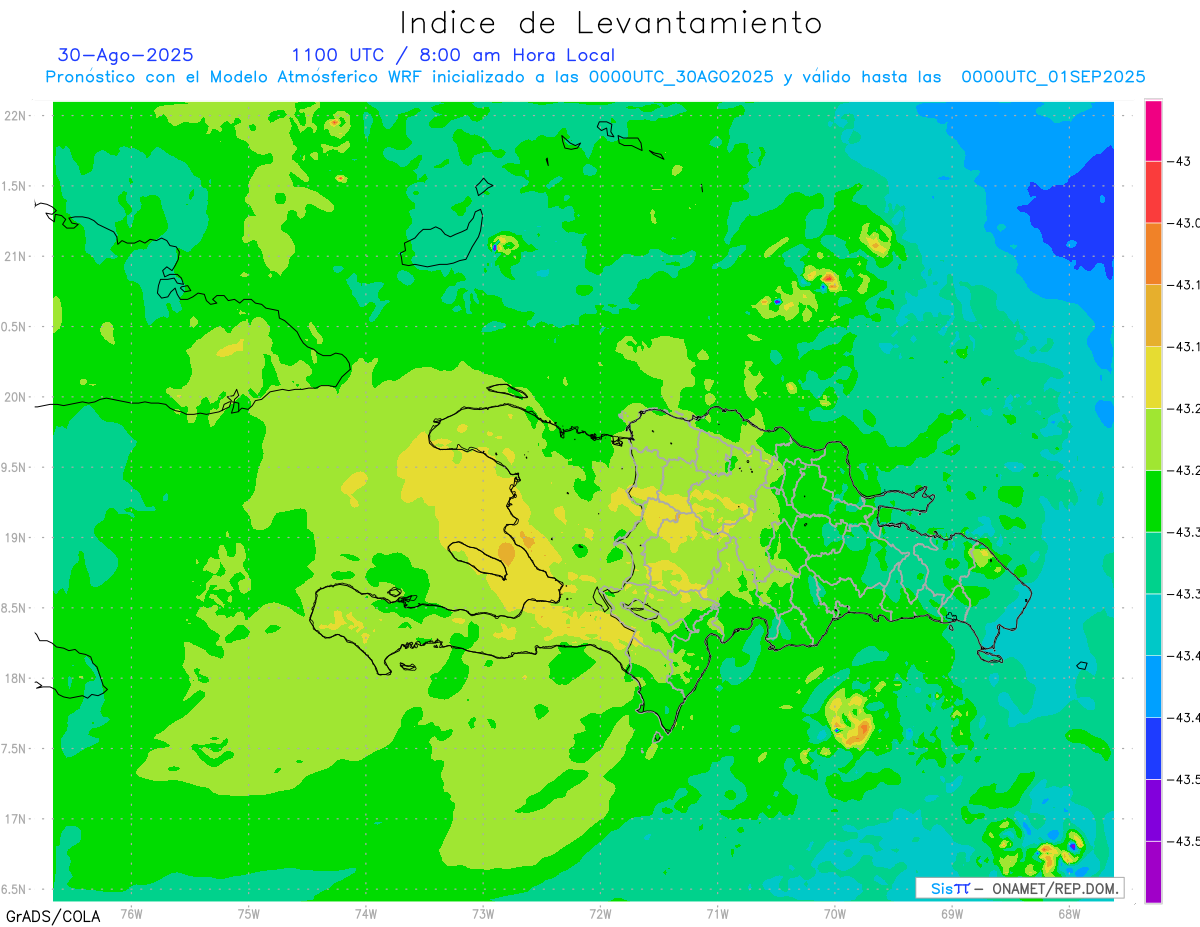1200x927 pixels.
Task: Click the "0.5N" latitude tick label
Action: click(x=15, y=327)
